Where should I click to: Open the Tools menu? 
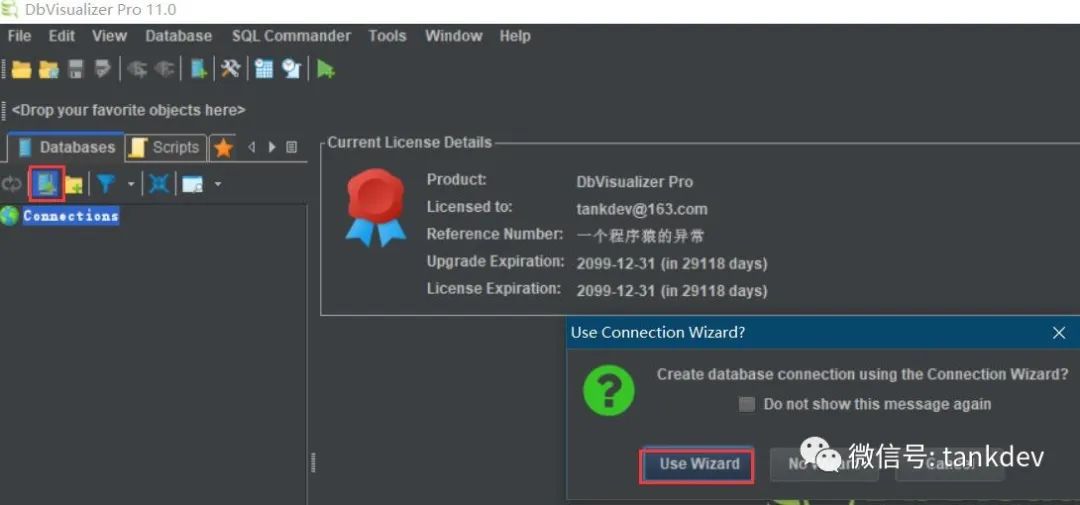pyautogui.click(x=387, y=36)
